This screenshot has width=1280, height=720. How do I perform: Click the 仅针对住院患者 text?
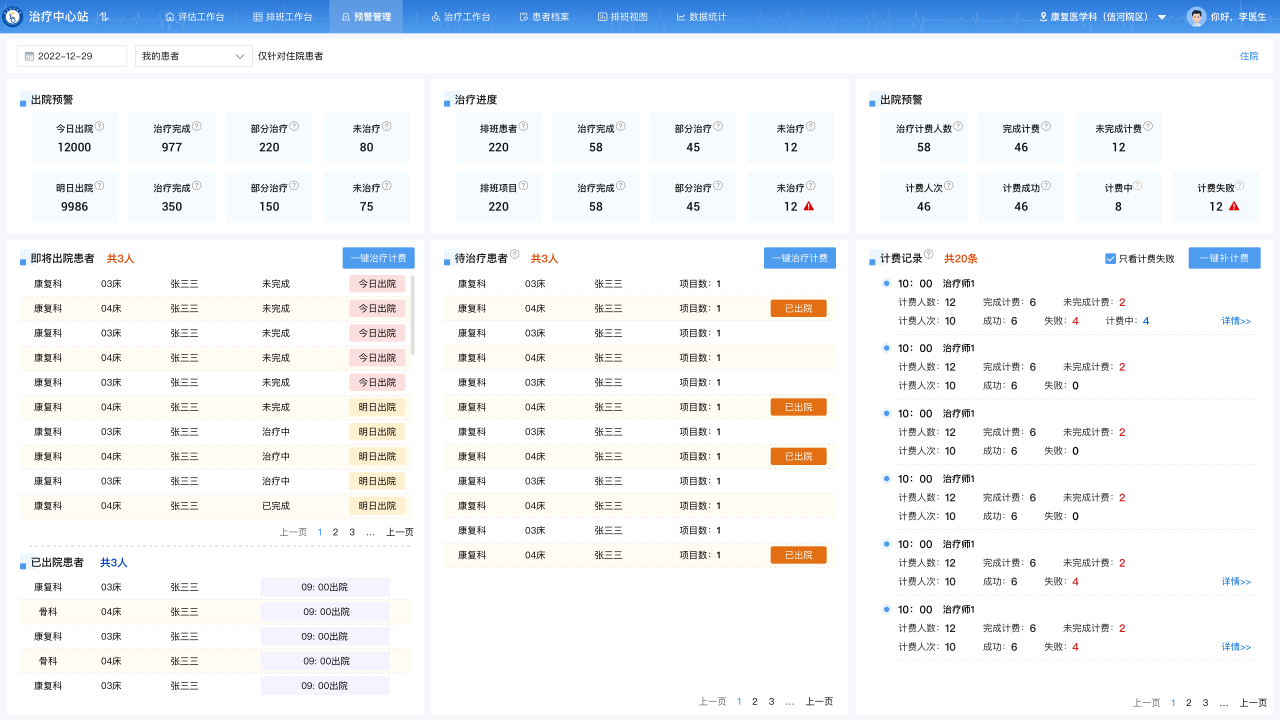(x=291, y=56)
